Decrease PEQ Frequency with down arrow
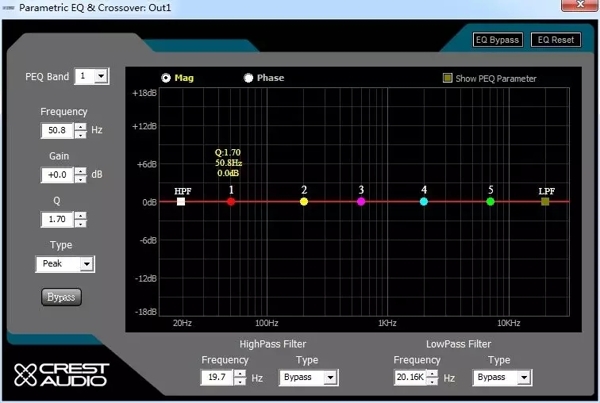 pyautogui.click(x=80, y=134)
